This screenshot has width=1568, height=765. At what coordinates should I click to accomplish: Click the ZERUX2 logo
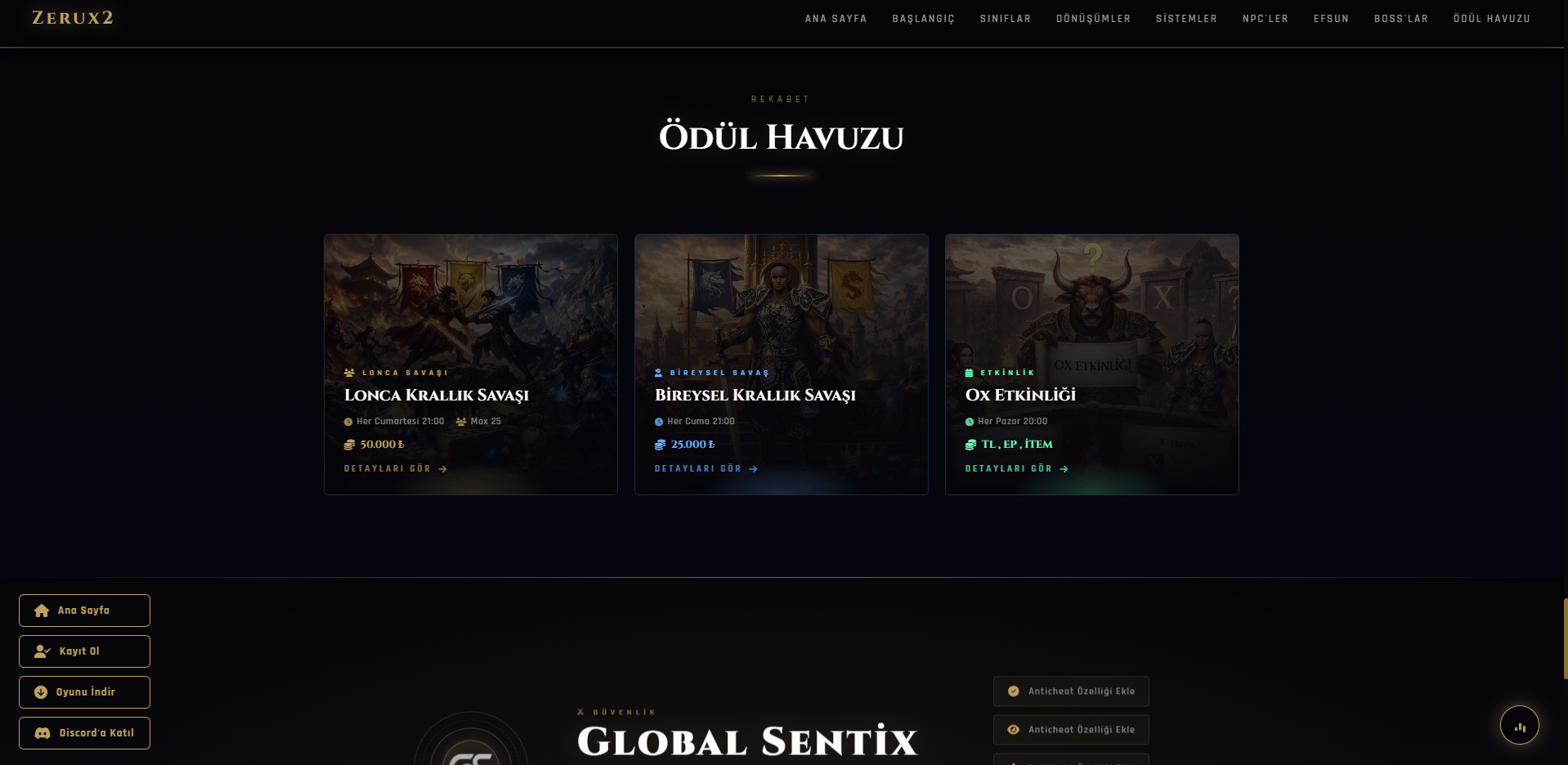click(73, 18)
